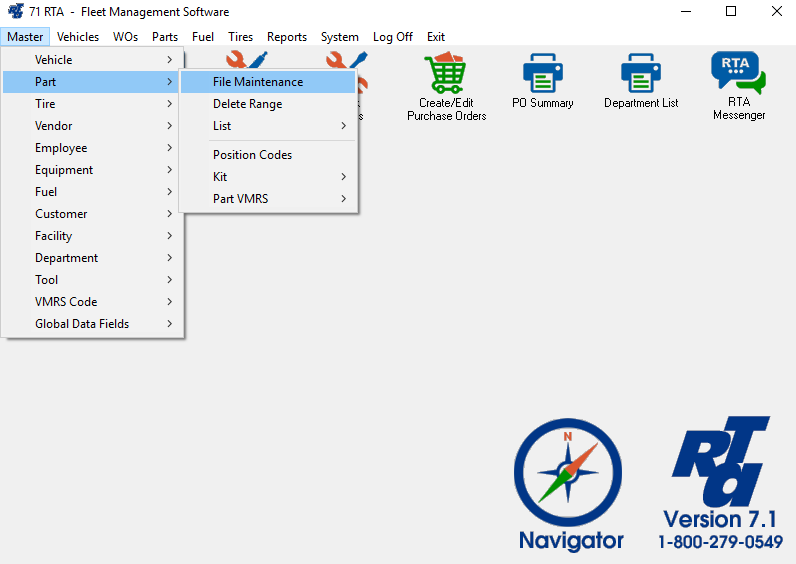Click Log Off in the menu bar
Image resolution: width=796 pixels, height=564 pixels.
click(x=392, y=37)
